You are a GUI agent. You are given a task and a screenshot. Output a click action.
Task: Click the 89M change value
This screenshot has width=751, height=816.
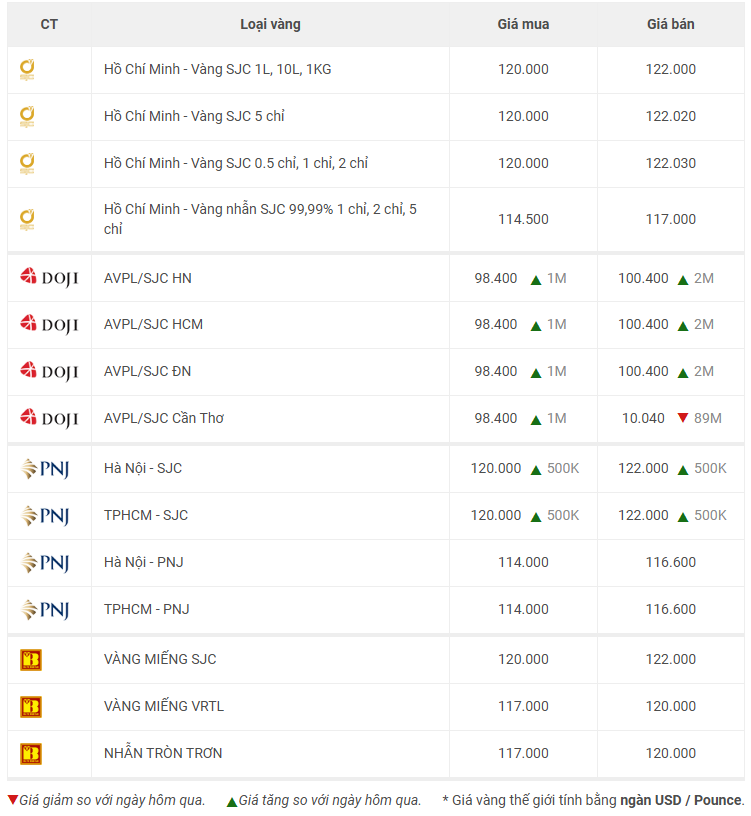coord(708,418)
